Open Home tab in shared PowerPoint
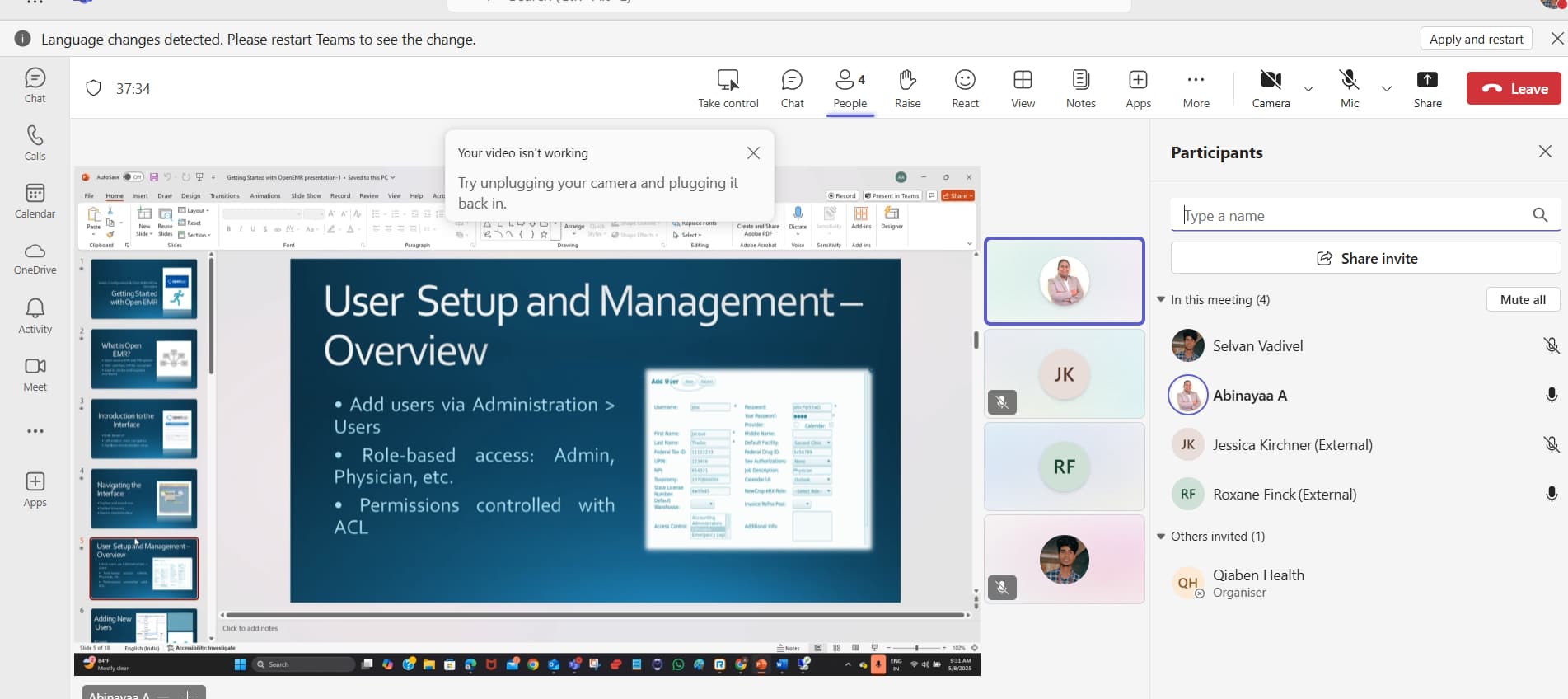This screenshot has height=699, width=1568. (x=115, y=195)
